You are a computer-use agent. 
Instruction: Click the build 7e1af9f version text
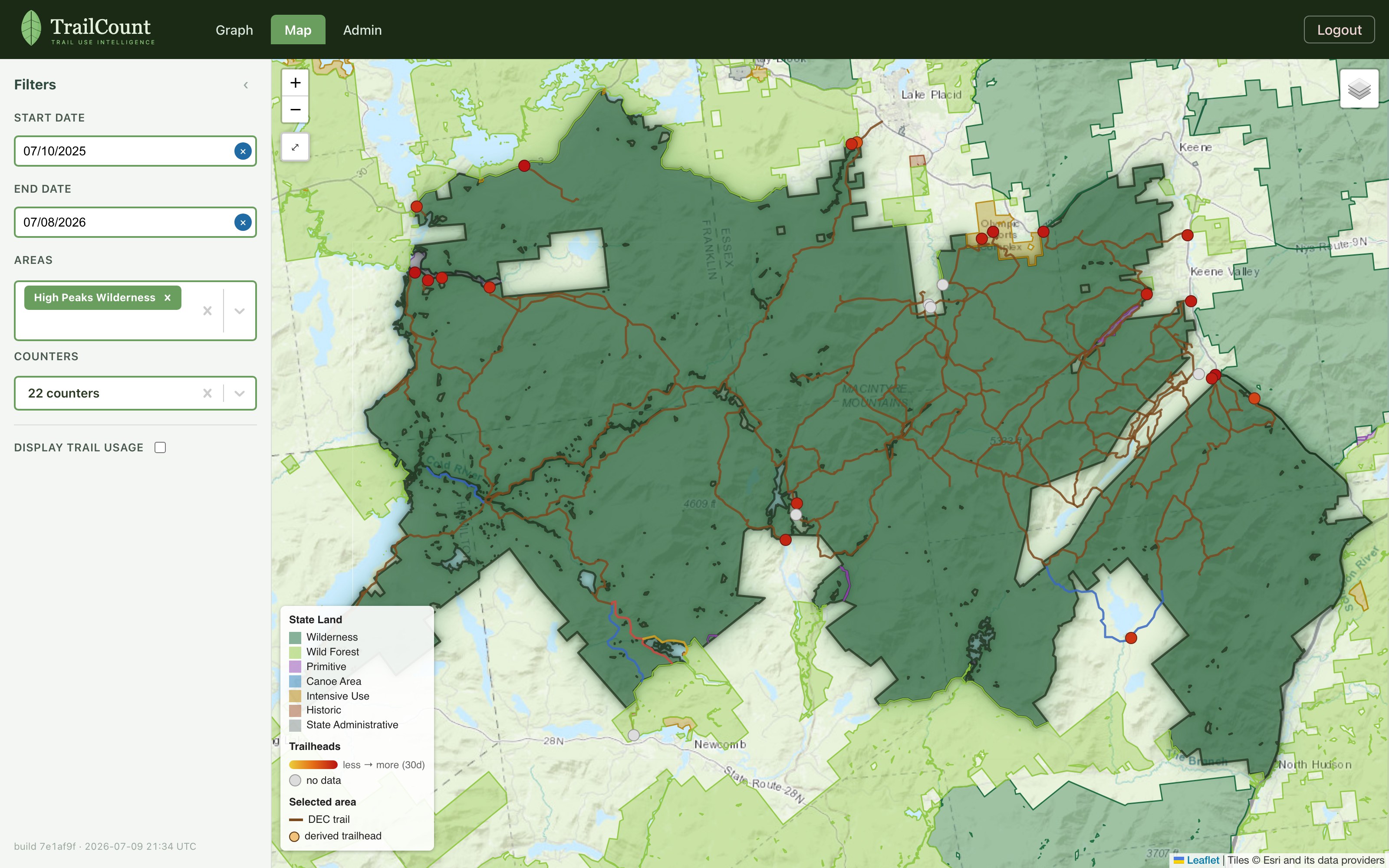[105, 846]
